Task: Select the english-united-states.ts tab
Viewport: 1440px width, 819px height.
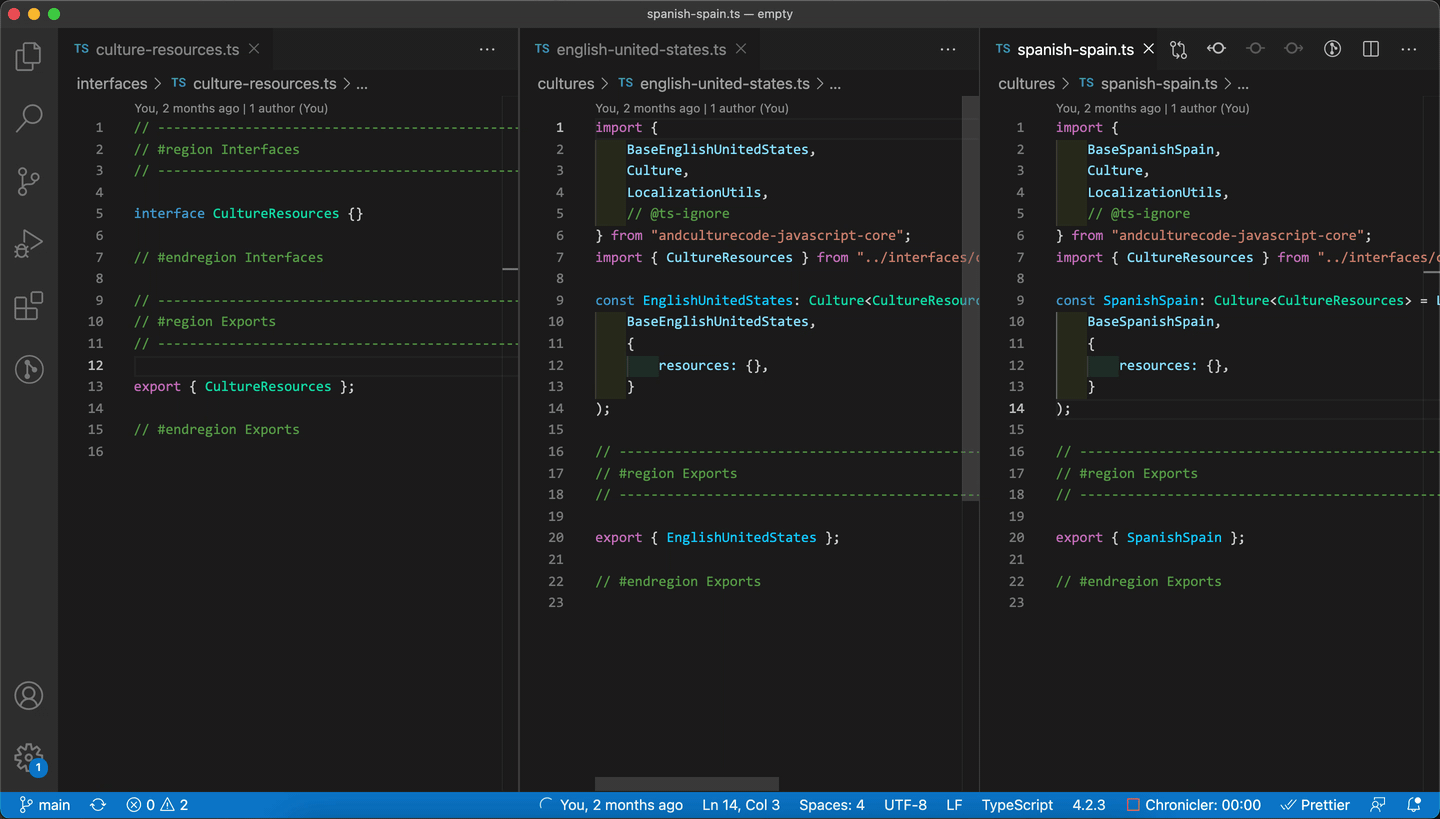Action: pos(639,49)
